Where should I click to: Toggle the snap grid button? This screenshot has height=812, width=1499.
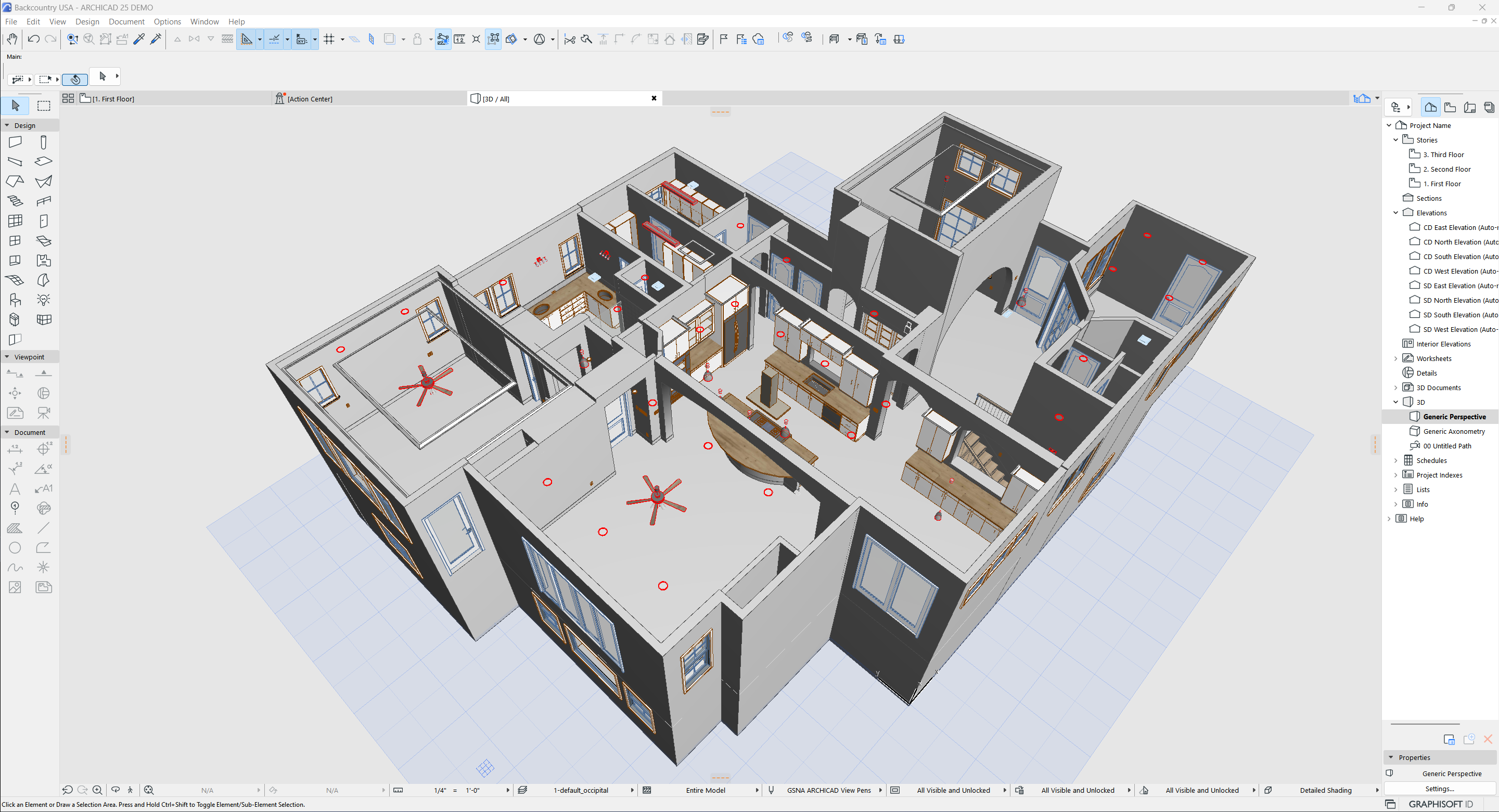pos(329,39)
